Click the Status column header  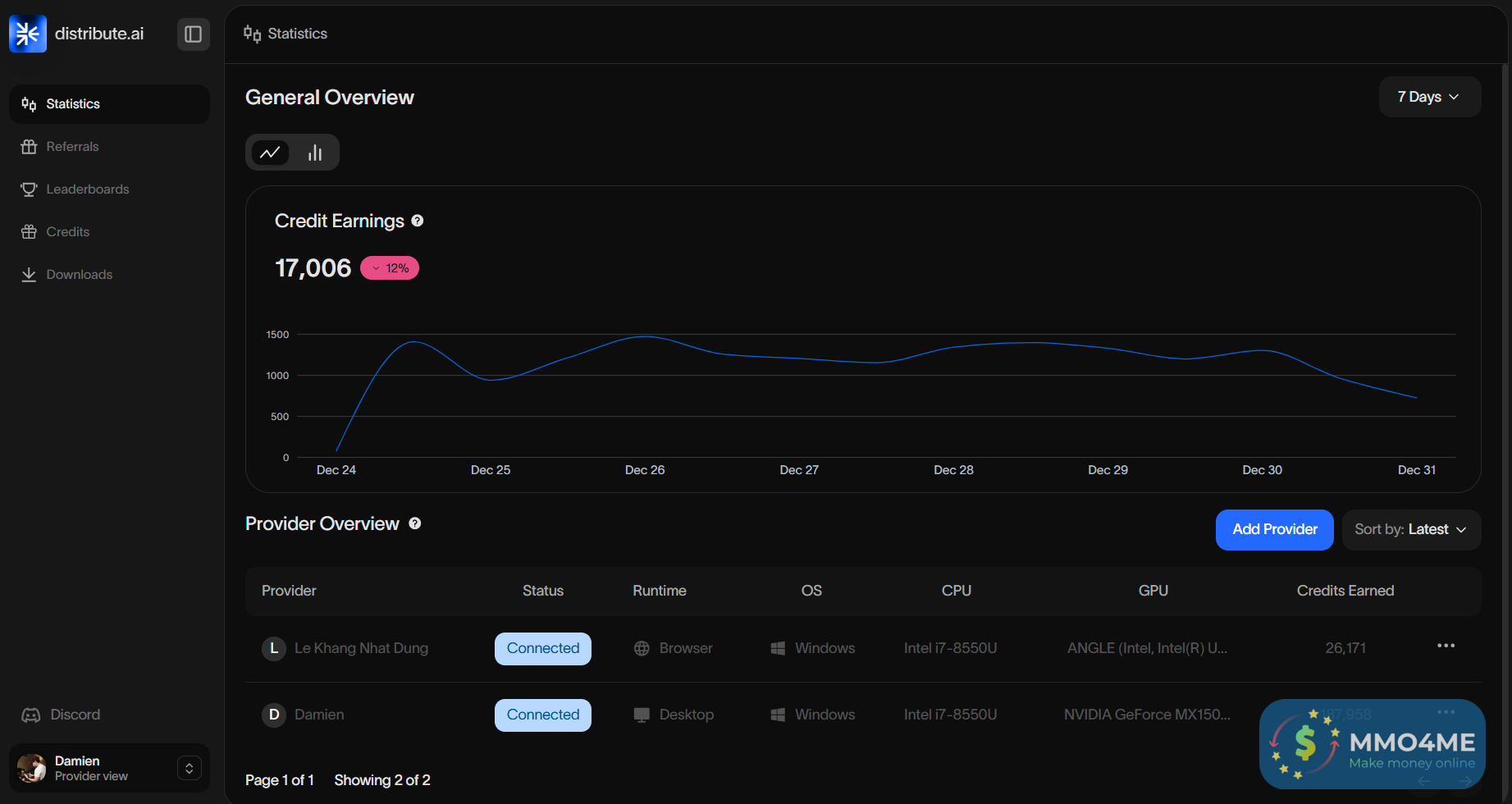[x=543, y=591]
